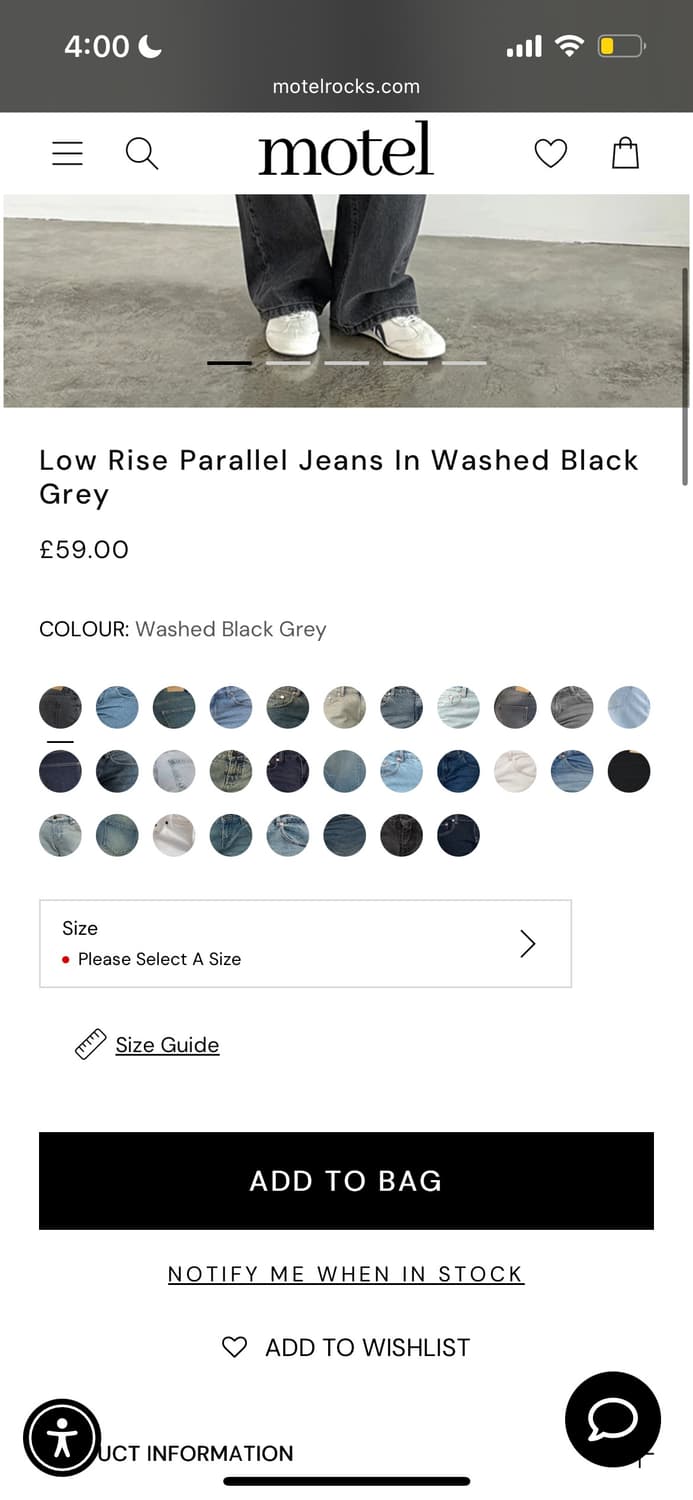
Task: Pick the beige colour swatch
Action: coord(345,708)
